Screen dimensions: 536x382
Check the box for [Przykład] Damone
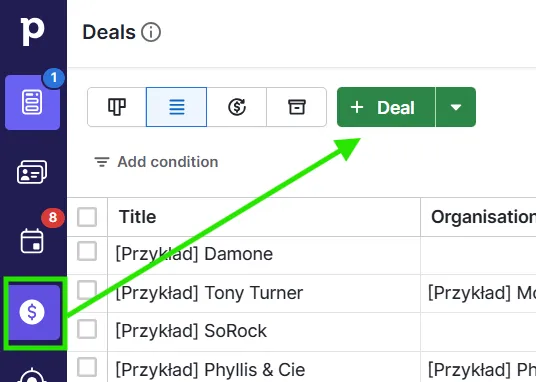pyautogui.click(x=87, y=251)
